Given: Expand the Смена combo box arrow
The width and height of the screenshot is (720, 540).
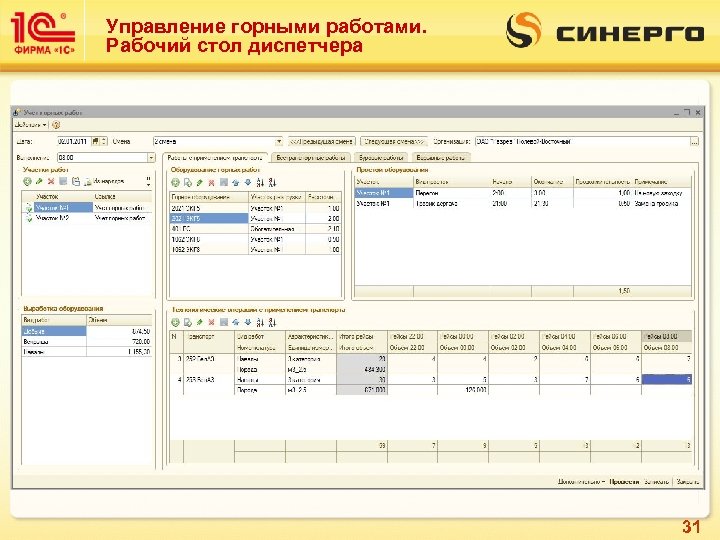Looking at the screenshot, I should 278,141.
